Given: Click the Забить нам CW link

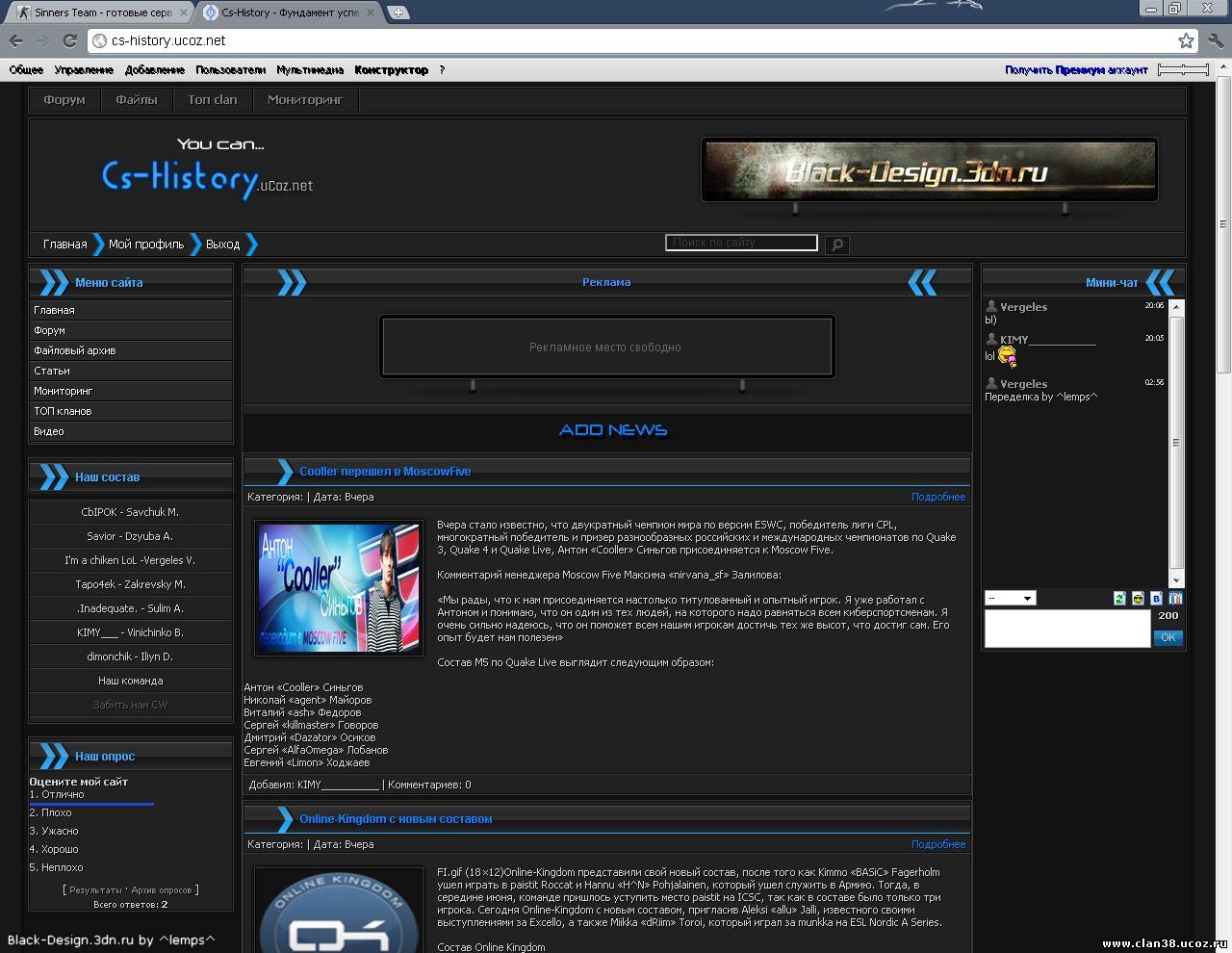Looking at the screenshot, I should click(131, 705).
